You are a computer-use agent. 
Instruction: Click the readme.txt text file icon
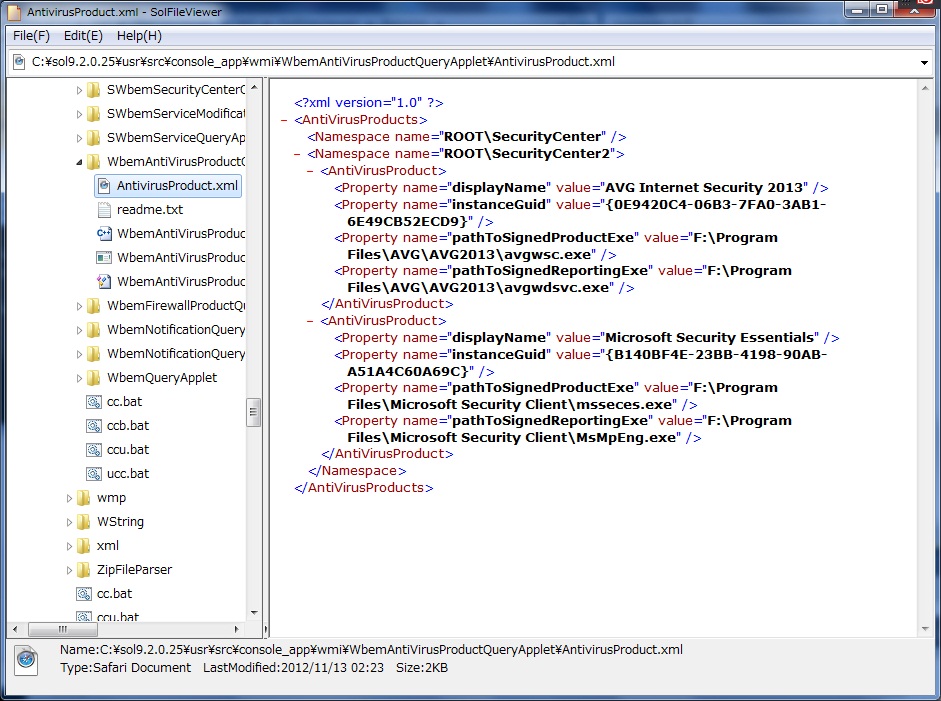pyautogui.click(x=104, y=209)
